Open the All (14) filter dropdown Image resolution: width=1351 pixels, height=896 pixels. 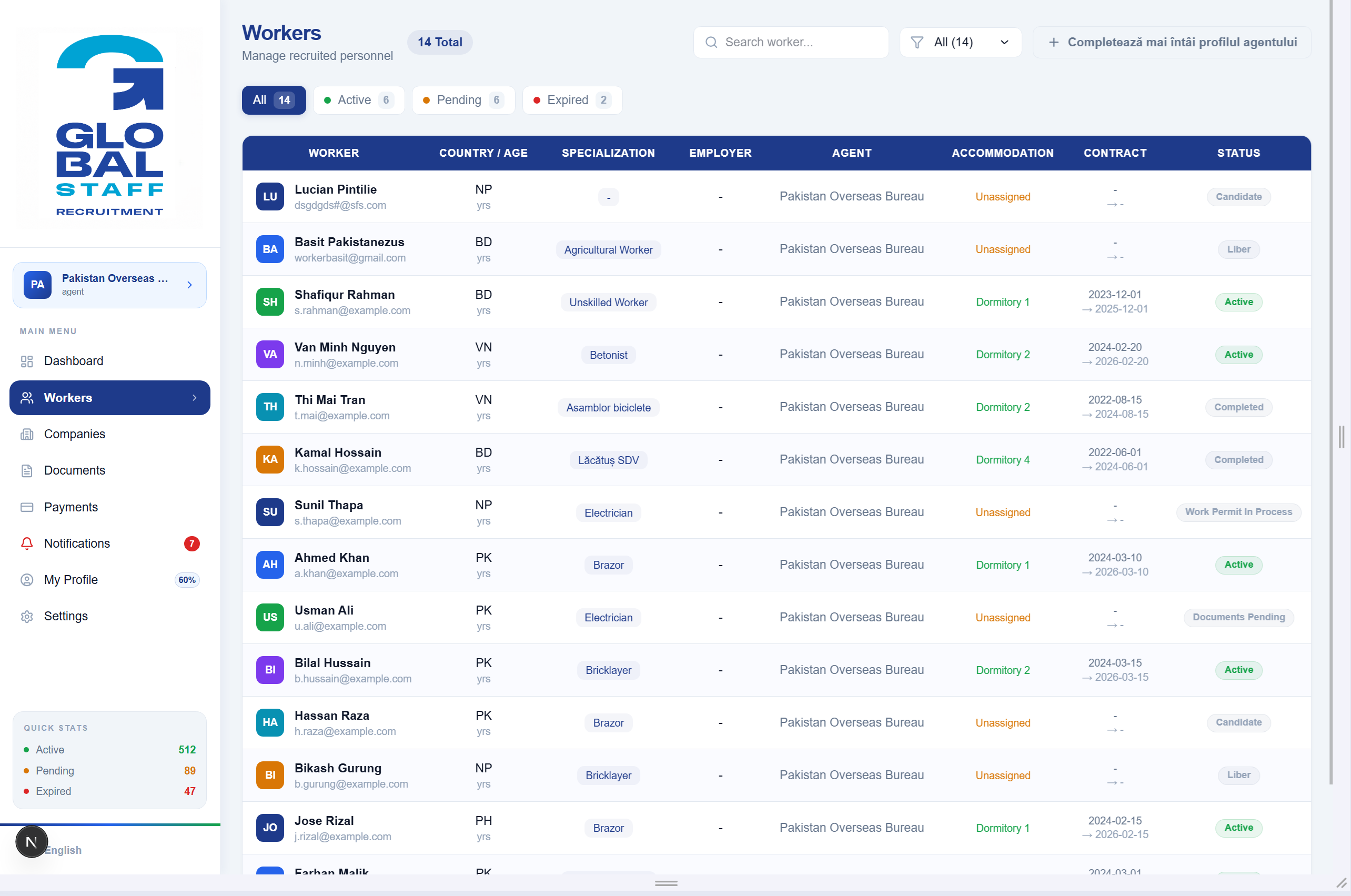coord(960,42)
